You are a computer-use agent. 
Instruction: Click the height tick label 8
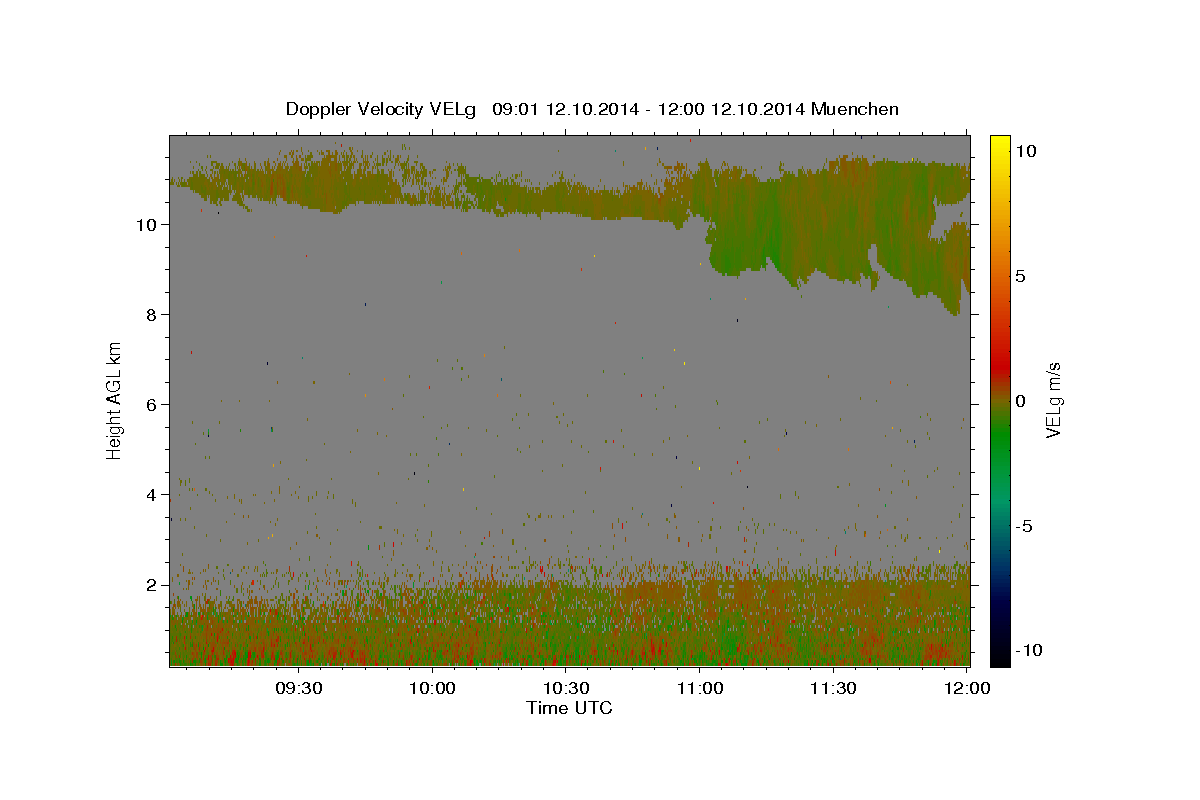tap(152, 315)
